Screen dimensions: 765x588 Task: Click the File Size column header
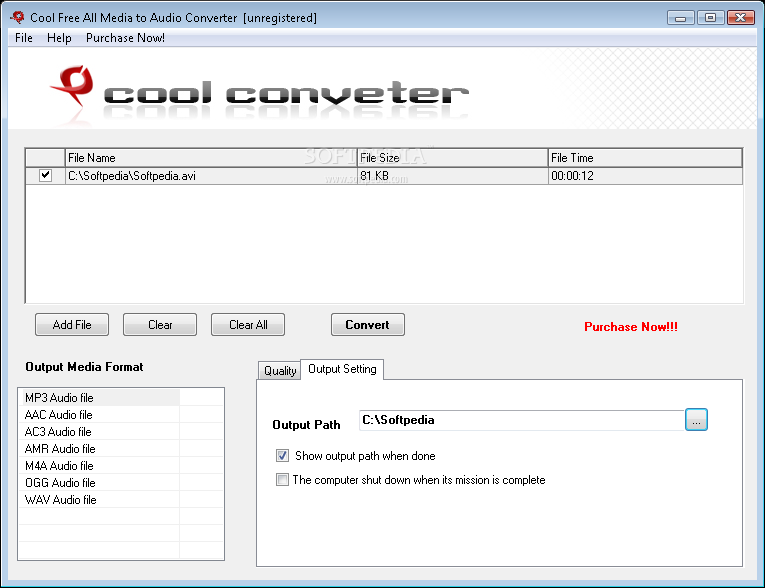(452, 158)
